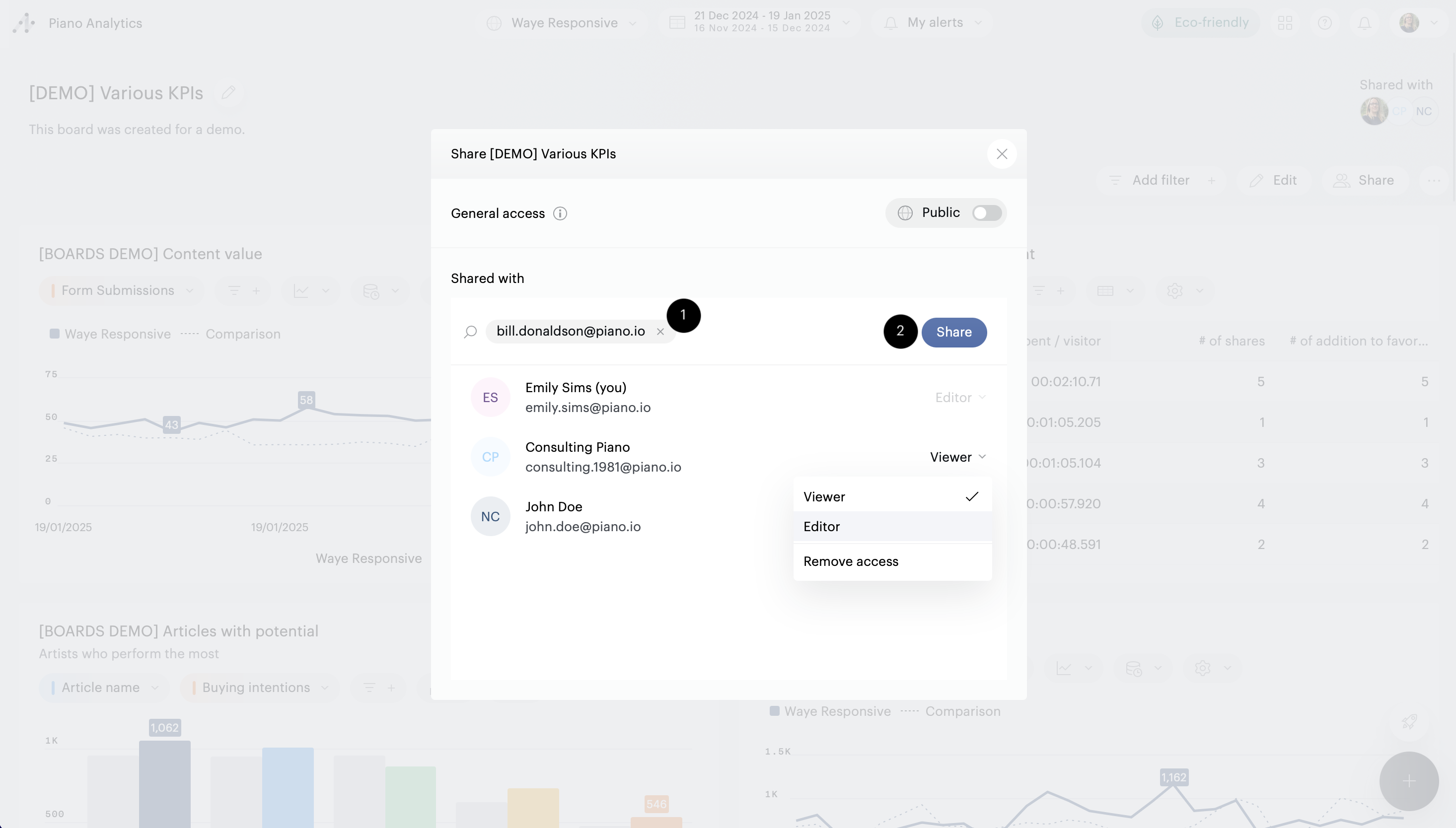Click the blue Share button
This screenshot has width=1456, height=828.
click(x=954, y=332)
